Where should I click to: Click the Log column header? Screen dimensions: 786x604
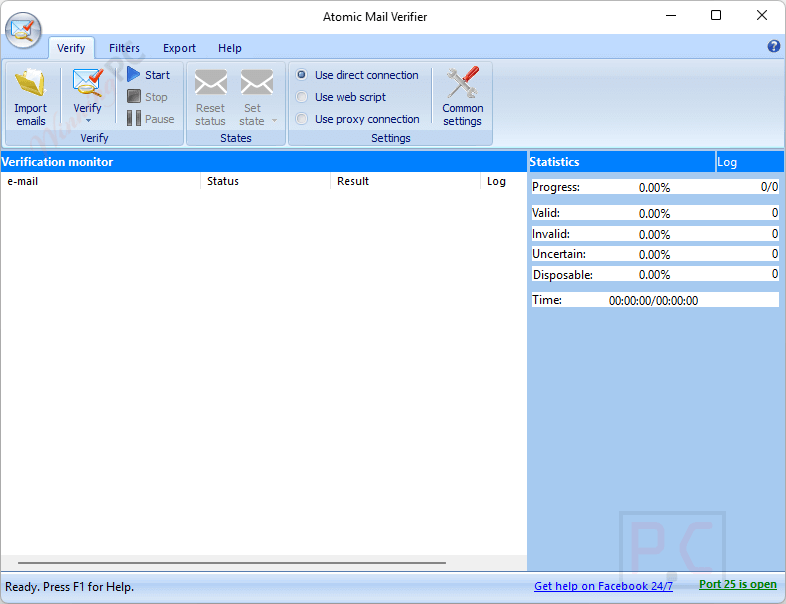pos(503,181)
